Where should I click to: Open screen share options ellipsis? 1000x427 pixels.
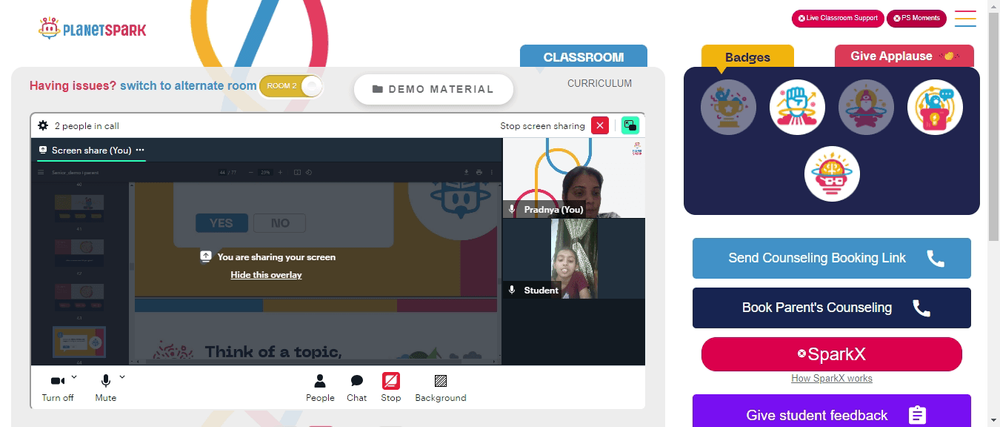coord(140,150)
